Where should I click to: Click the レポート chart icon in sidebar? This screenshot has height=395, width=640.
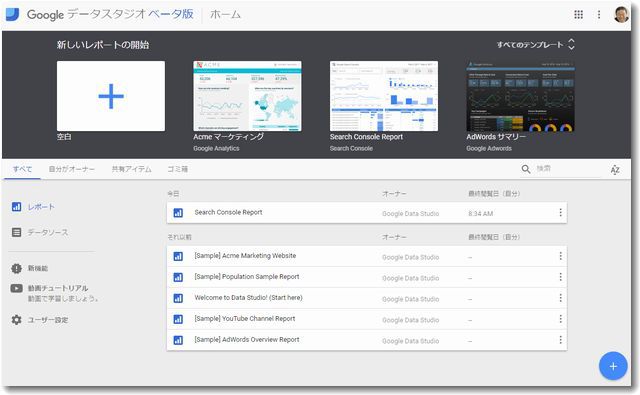click(16, 207)
